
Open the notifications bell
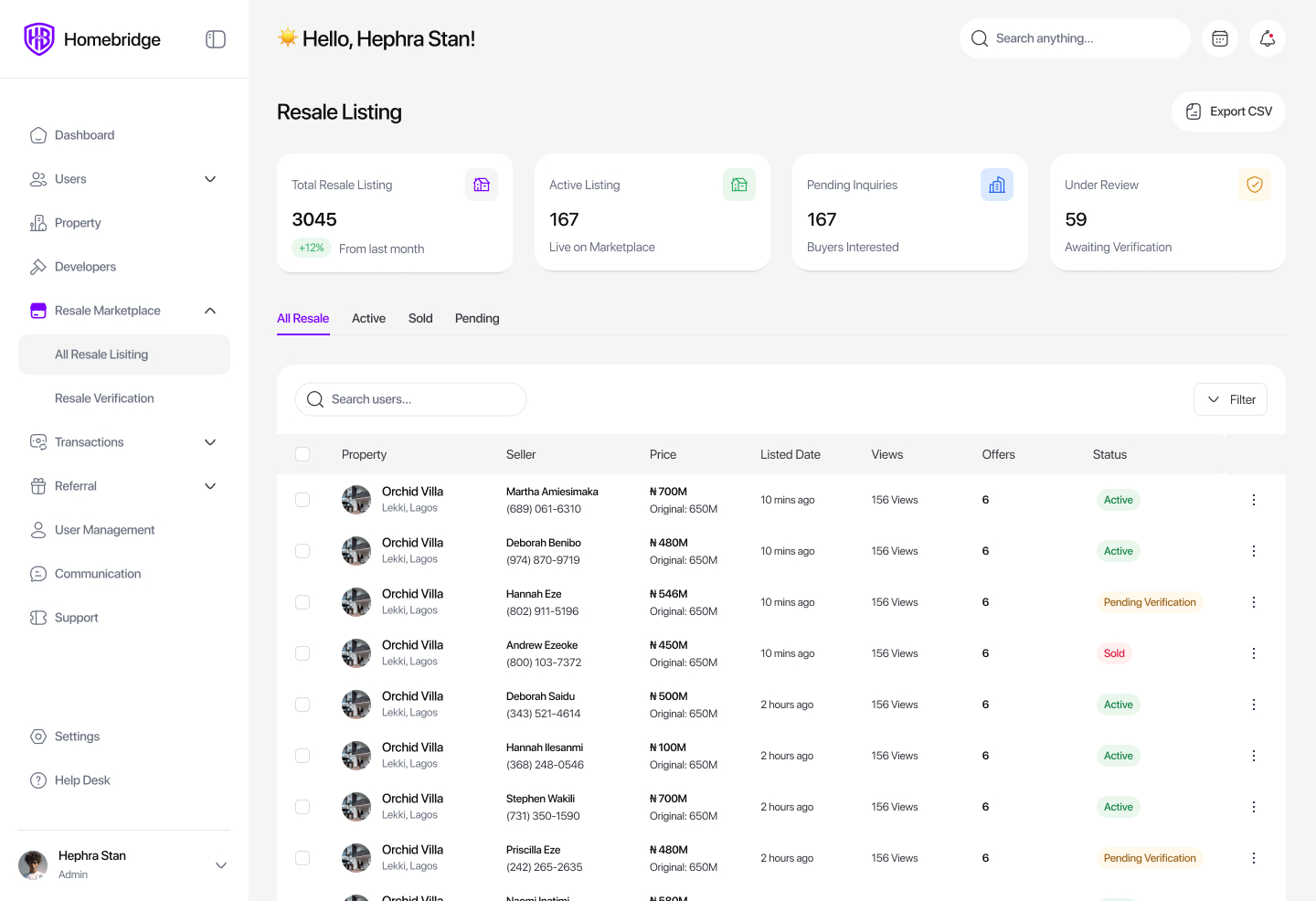tap(1268, 38)
